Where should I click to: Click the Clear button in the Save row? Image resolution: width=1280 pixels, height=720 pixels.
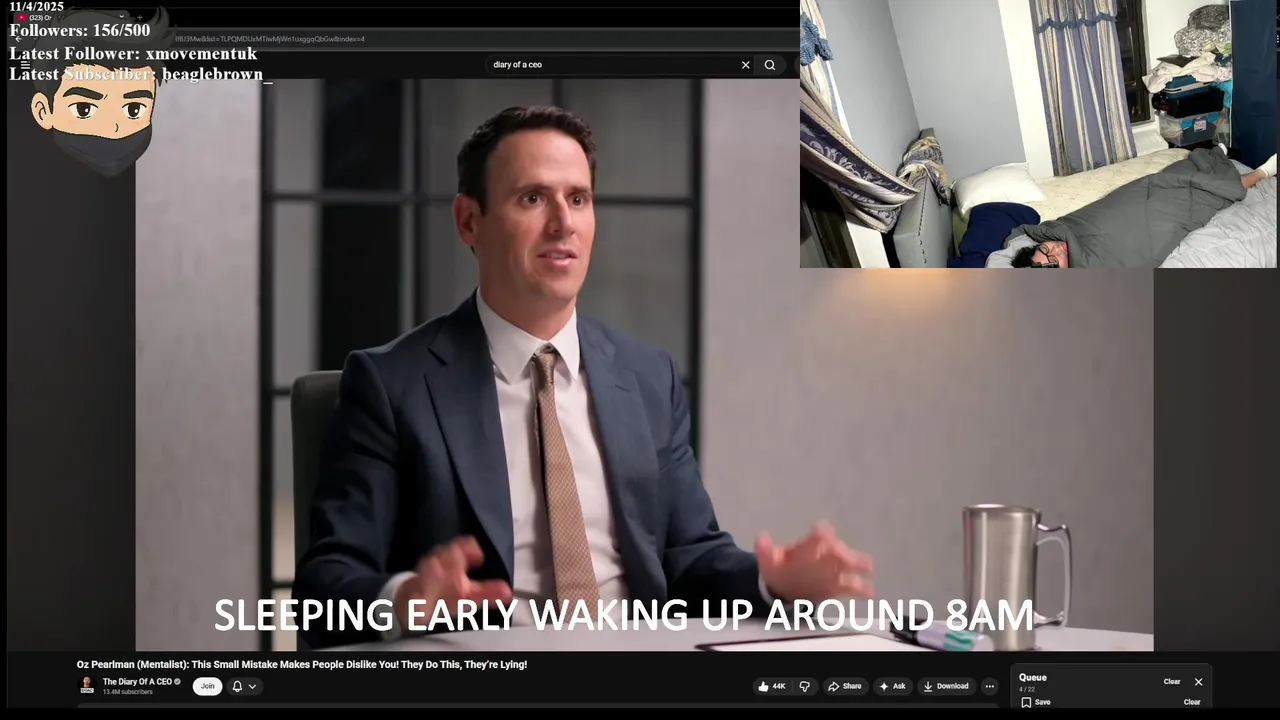pyautogui.click(x=1192, y=702)
